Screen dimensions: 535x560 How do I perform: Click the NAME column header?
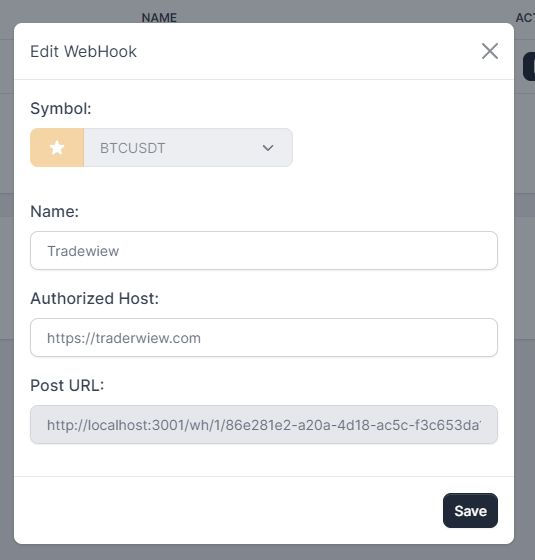[159, 18]
